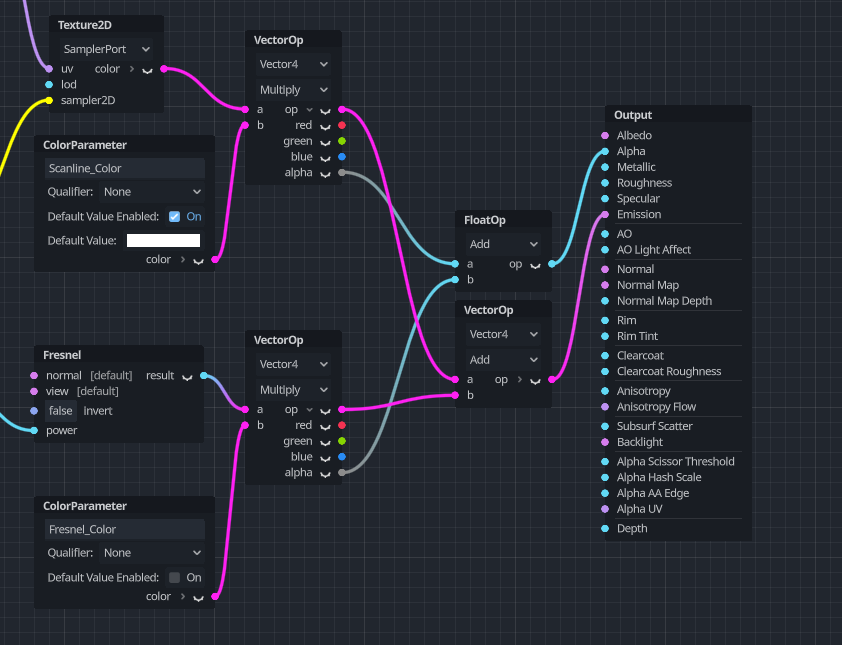Expand the Texture2D color output components
Viewport: 842px width, 645px height.
pyautogui.click(x=132, y=69)
